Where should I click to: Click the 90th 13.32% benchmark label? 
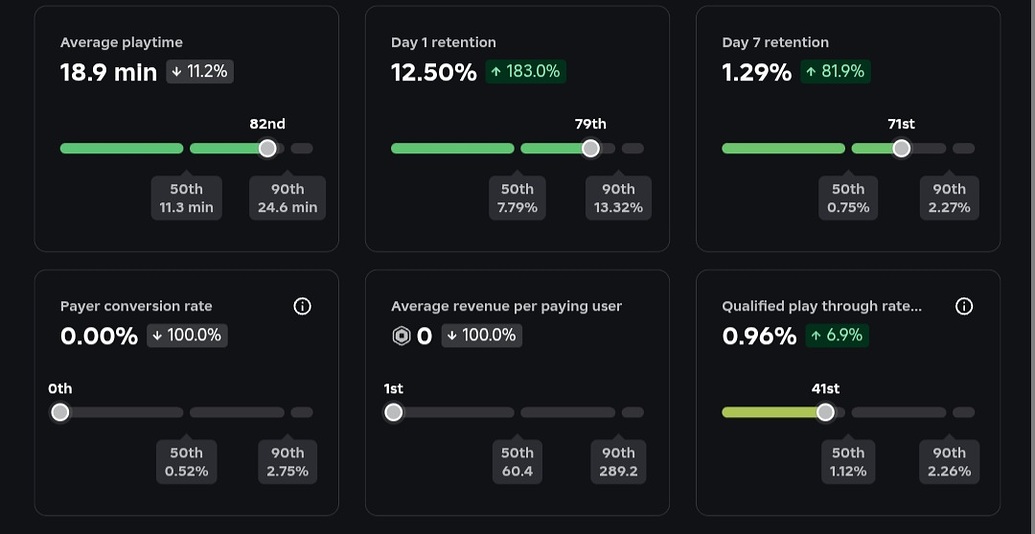pos(618,198)
